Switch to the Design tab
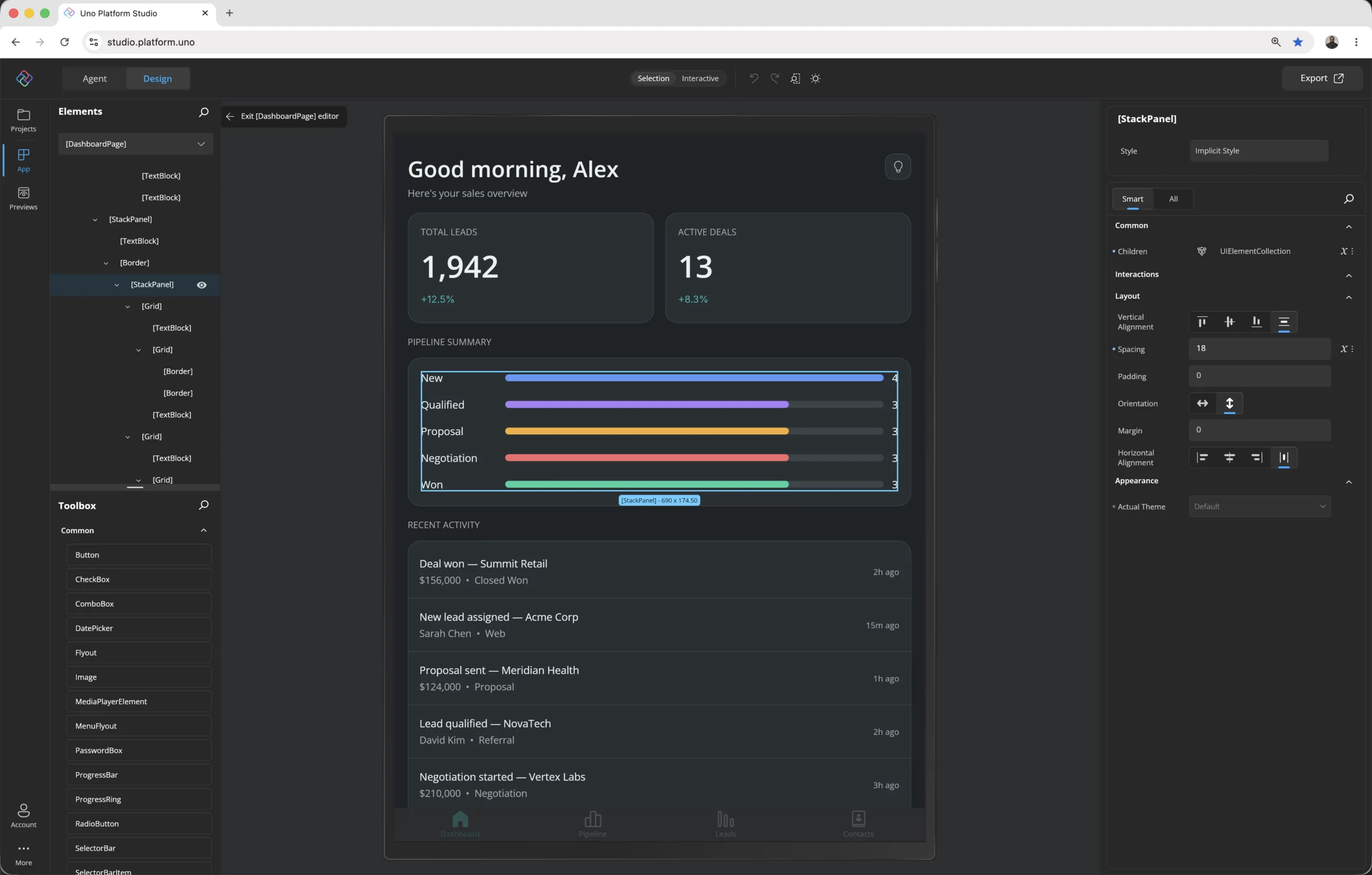This screenshot has height=875, width=1372. tap(158, 78)
